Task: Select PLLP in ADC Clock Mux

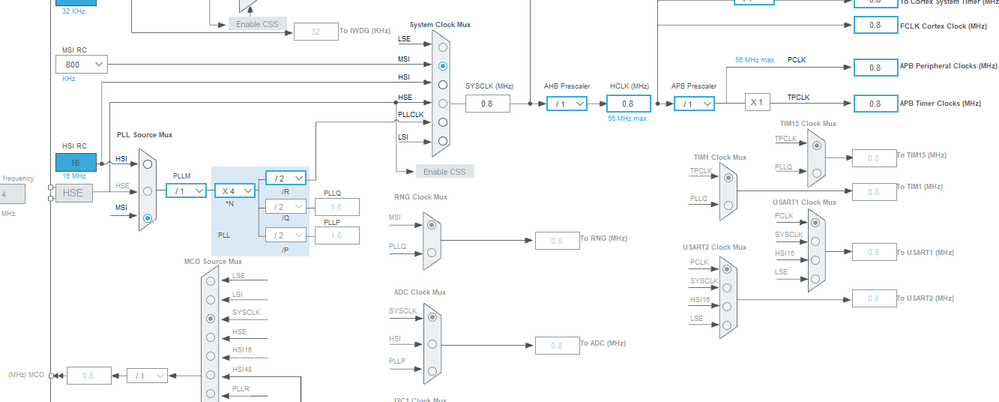Action: pos(432,371)
